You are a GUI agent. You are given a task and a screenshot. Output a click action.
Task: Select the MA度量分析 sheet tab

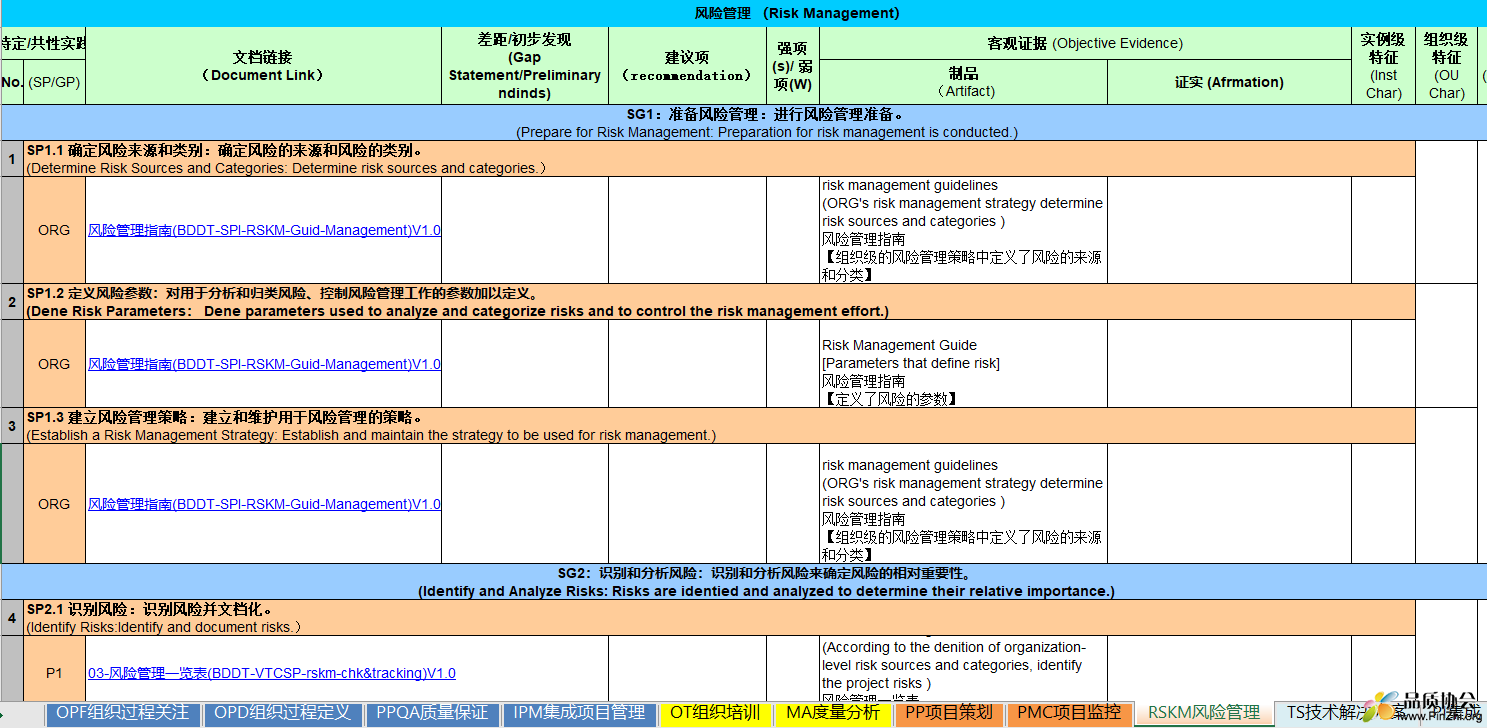point(832,713)
